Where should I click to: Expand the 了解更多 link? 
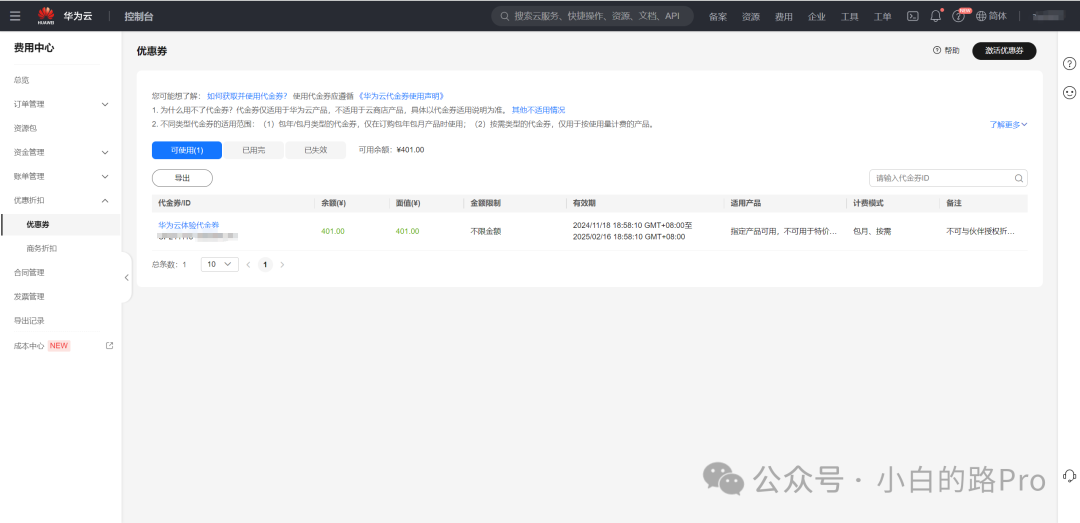(1008, 125)
